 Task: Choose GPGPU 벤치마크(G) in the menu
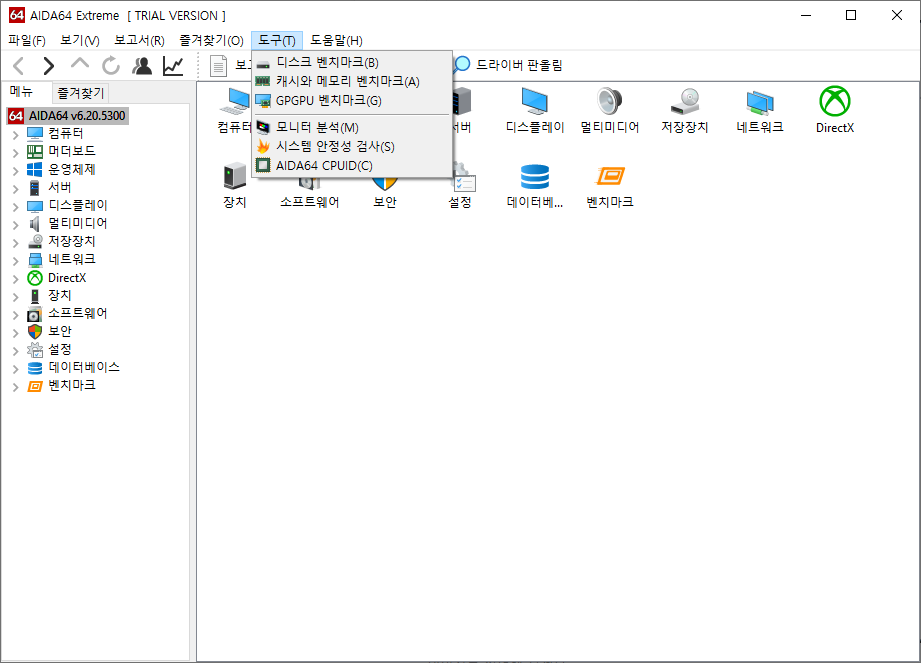coord(352,100)
